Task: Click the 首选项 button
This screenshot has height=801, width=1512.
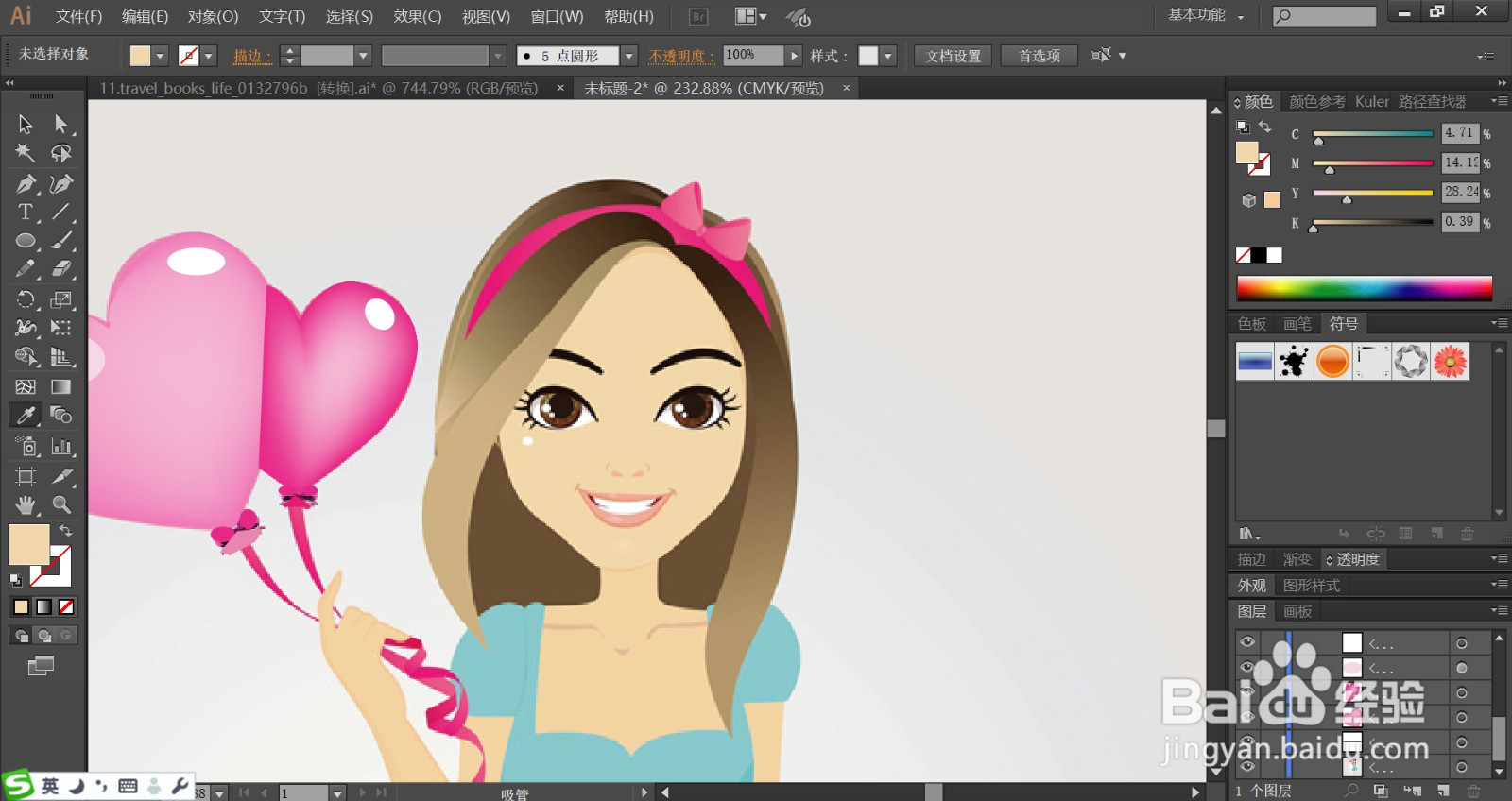Action: click(x=1039, y=56)
